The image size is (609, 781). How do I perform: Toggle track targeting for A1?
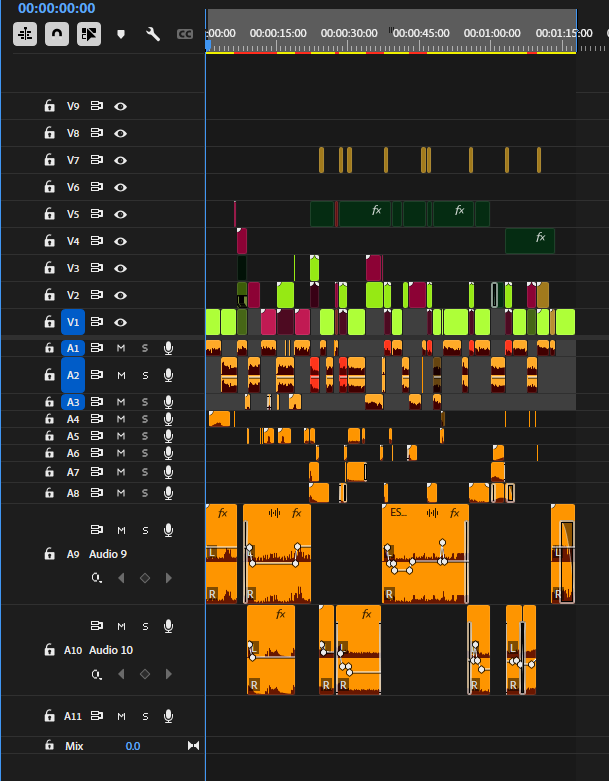coord(73,348)
